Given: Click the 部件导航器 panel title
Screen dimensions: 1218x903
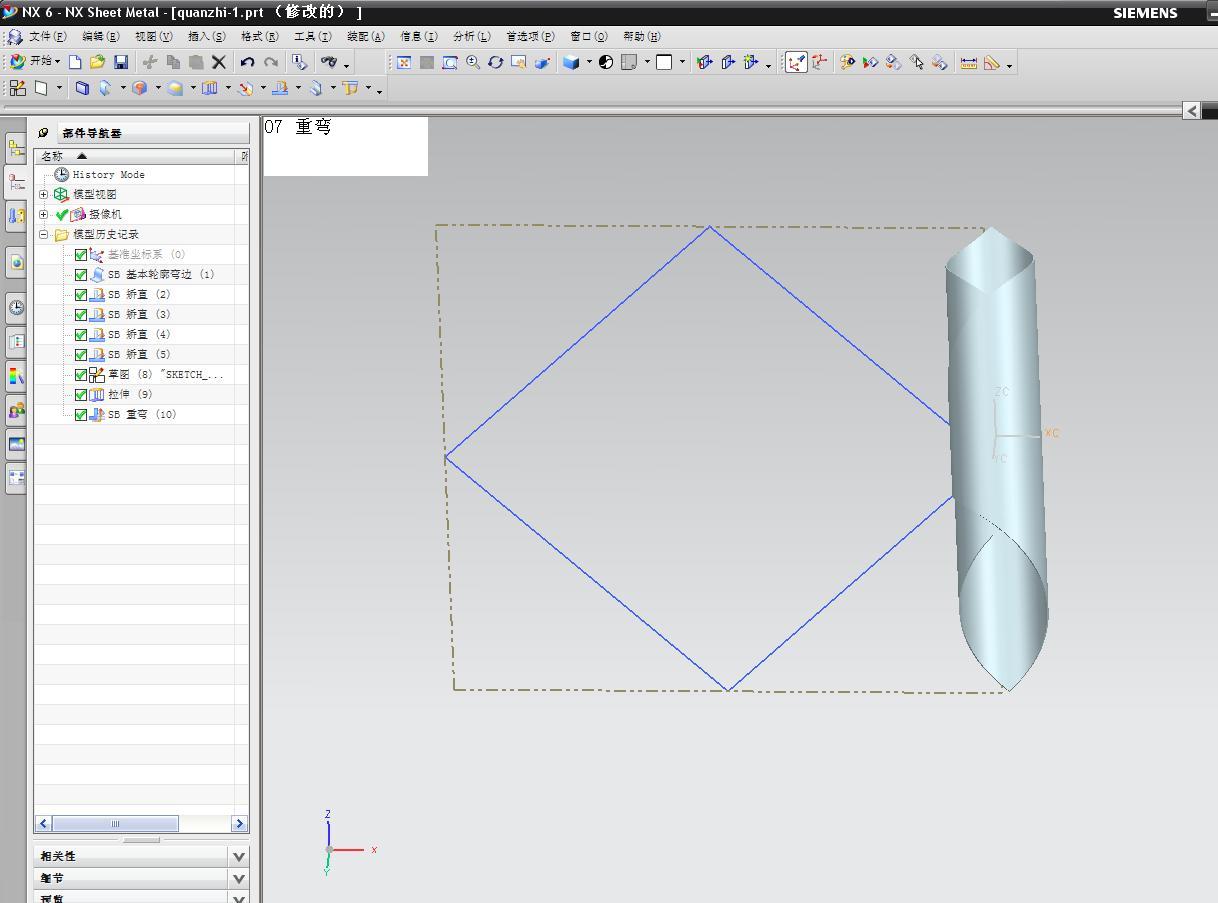Looking at the screenshot, I should pos(92,133).
